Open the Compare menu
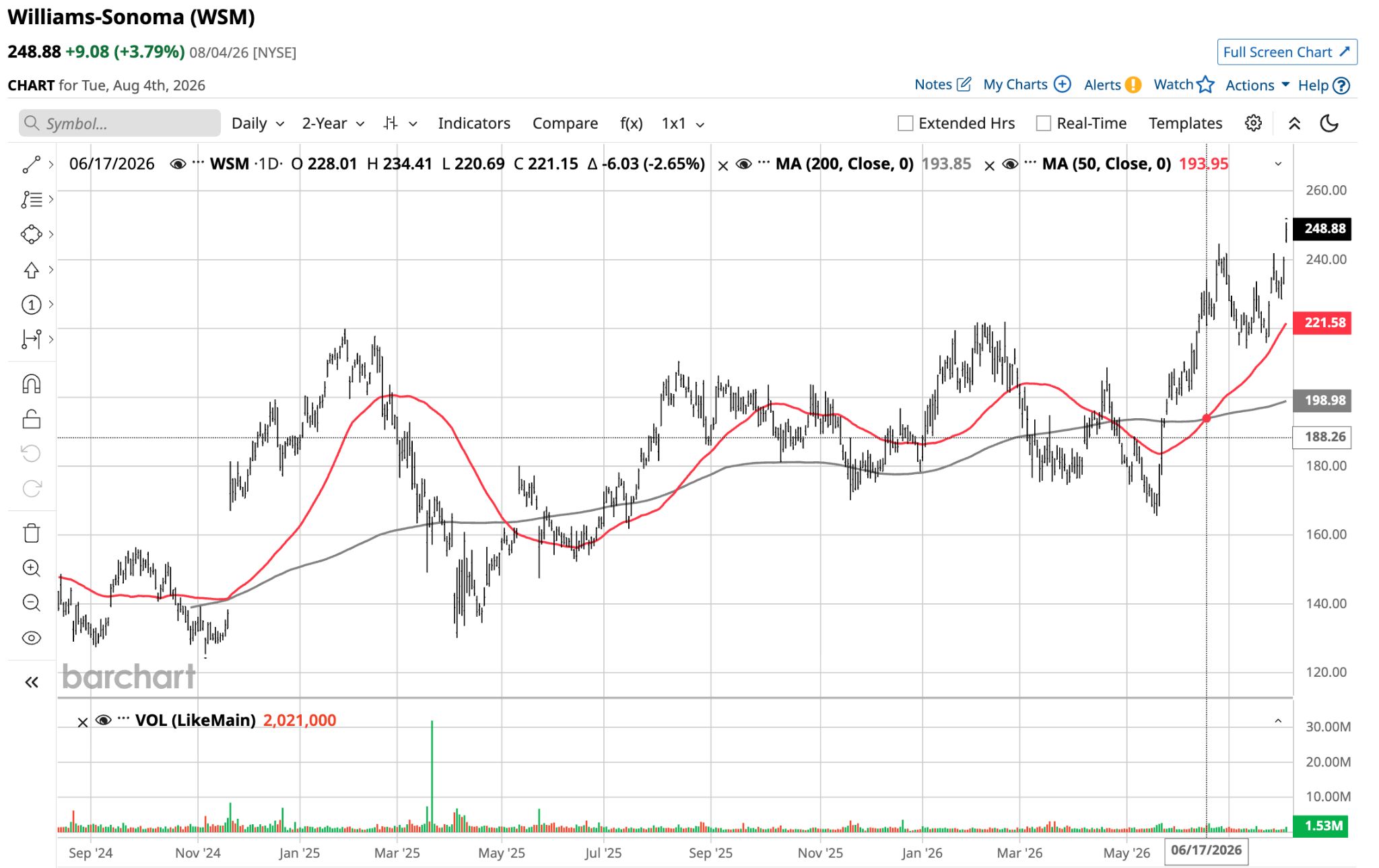This screenshot has width=1379, height=868. [x=565, y=123]
